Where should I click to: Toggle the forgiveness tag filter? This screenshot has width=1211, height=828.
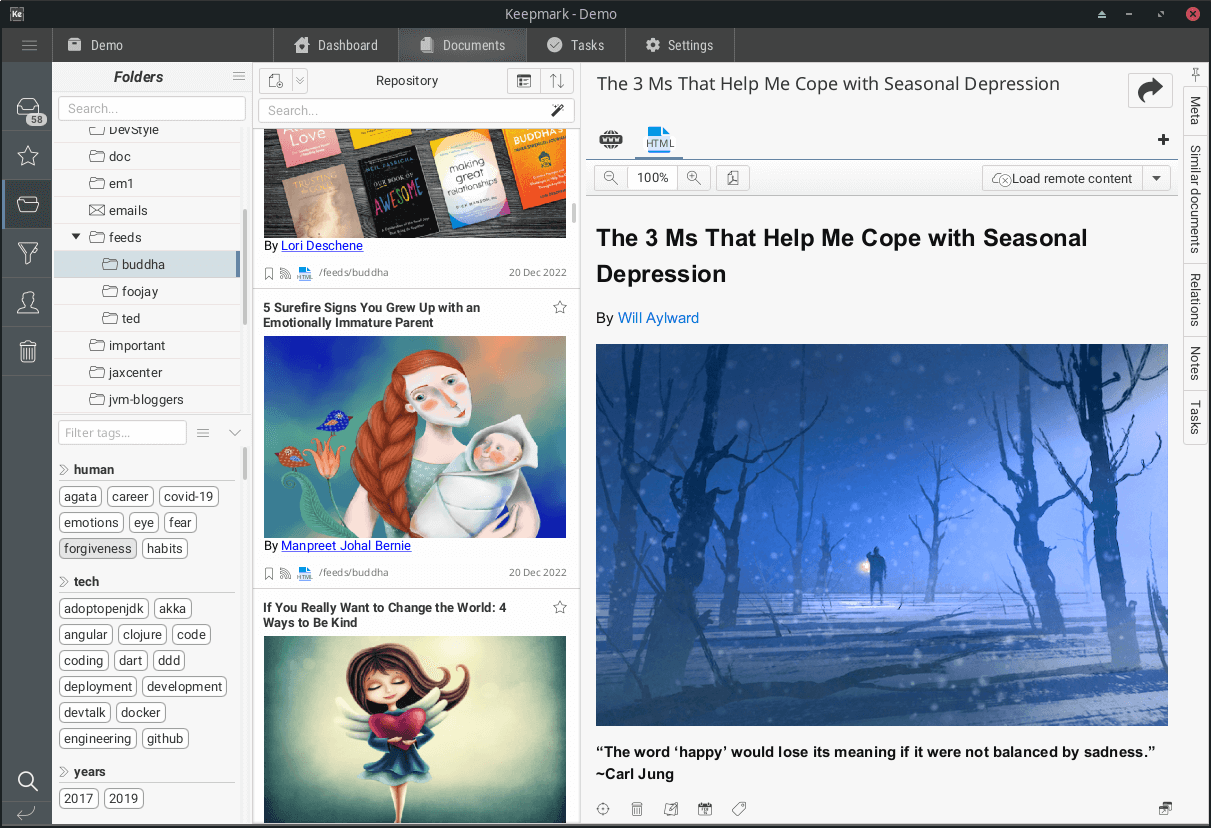click(x=97, y=548)
